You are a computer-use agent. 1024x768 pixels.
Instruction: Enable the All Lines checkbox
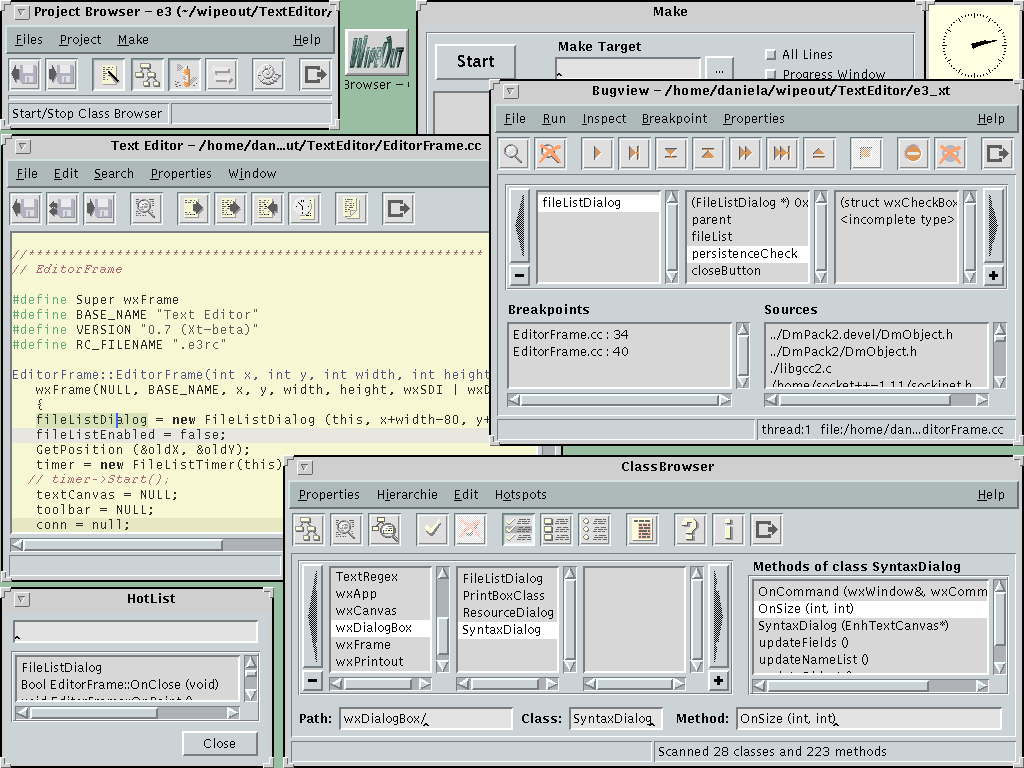(x=770, y=55)
